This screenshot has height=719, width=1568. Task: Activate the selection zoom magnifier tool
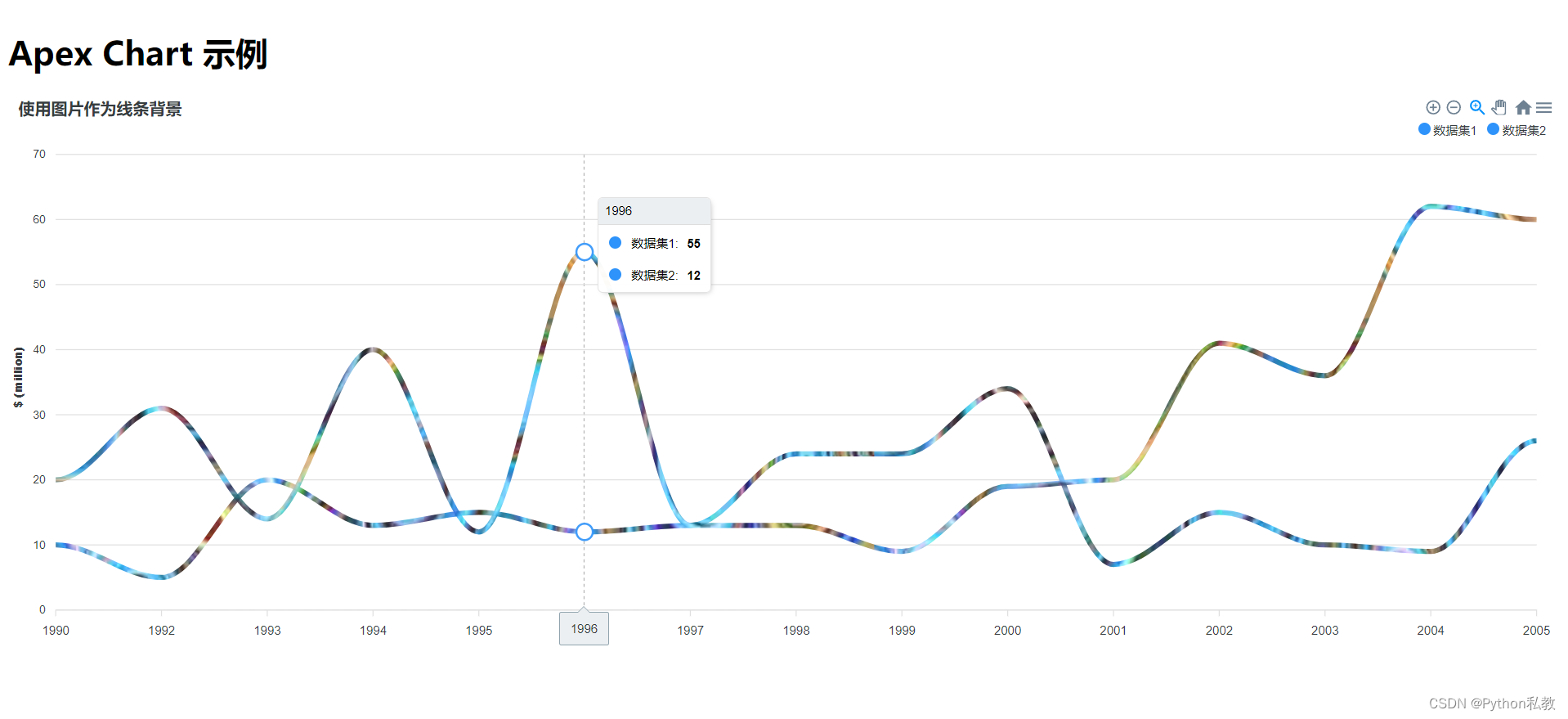1476,107
